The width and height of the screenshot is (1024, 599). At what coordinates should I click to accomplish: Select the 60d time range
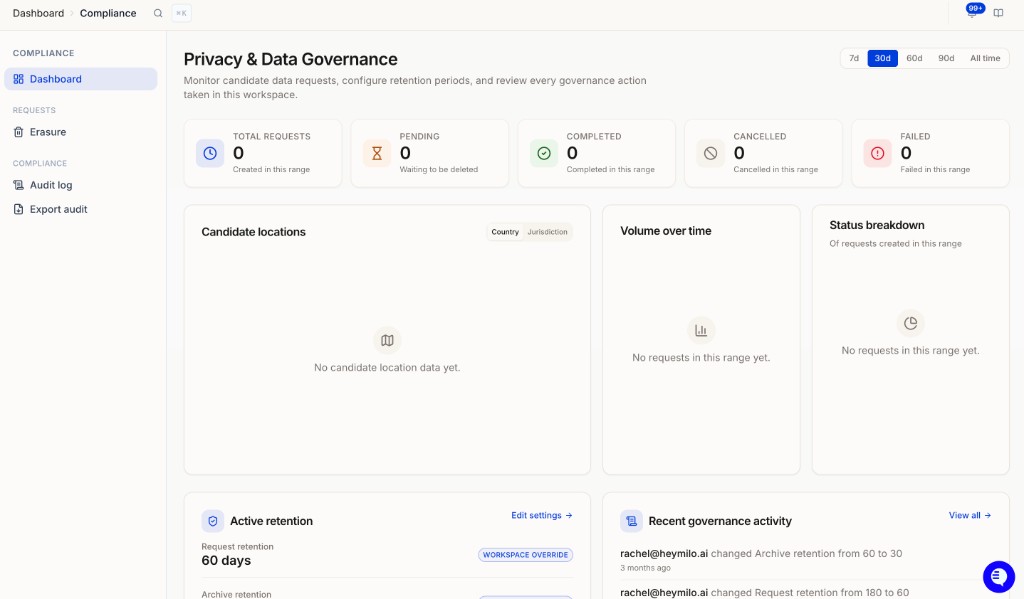point(914,58)
